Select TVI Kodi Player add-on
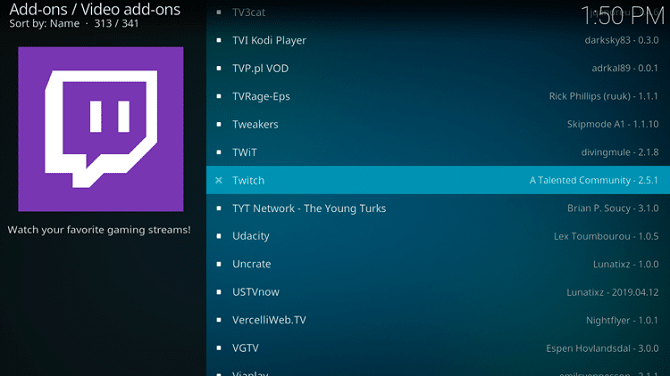670x376 pixels. point(438,40)
